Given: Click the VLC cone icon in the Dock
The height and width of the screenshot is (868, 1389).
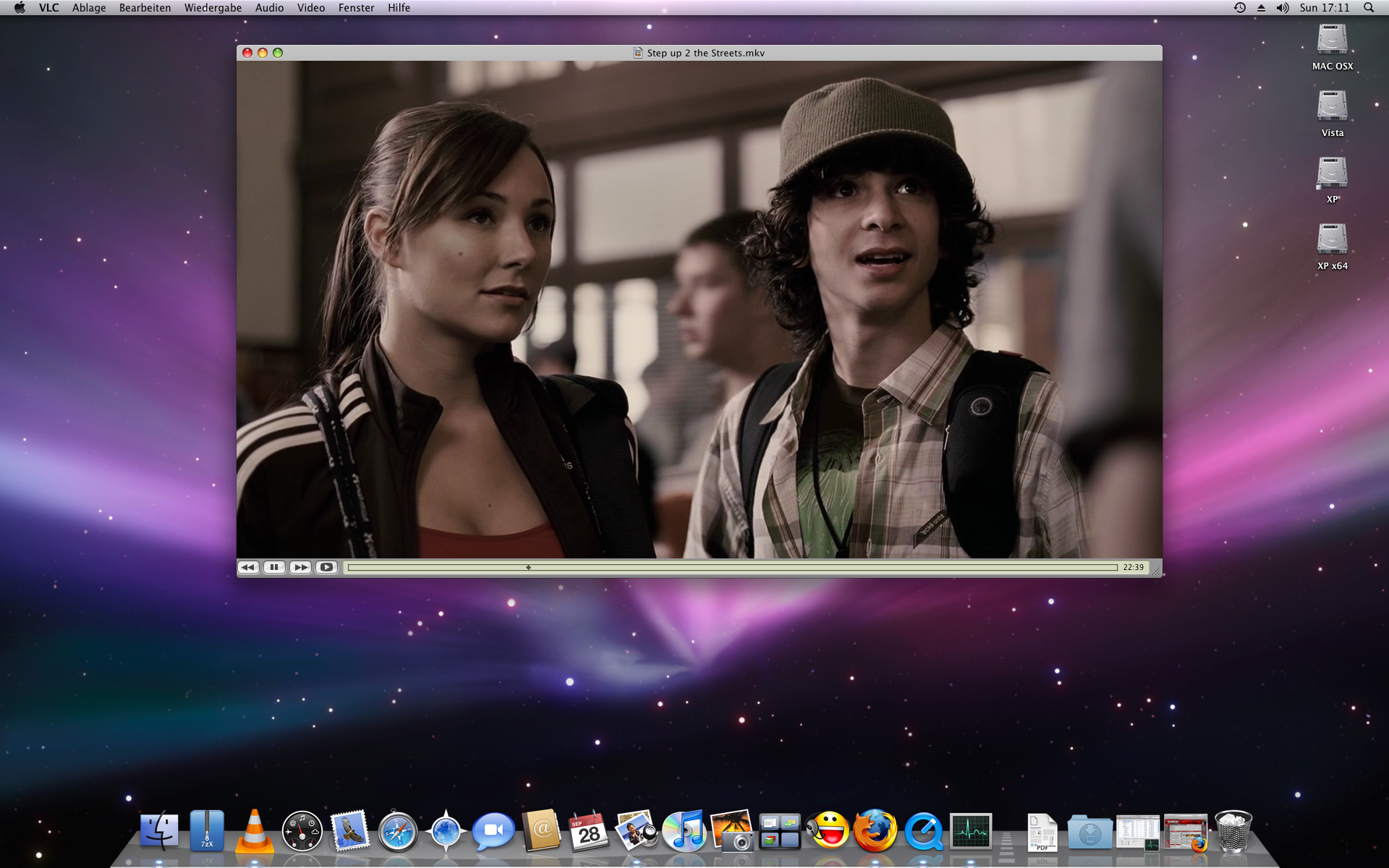Looking at the screenshot, I should pos(255,830).
